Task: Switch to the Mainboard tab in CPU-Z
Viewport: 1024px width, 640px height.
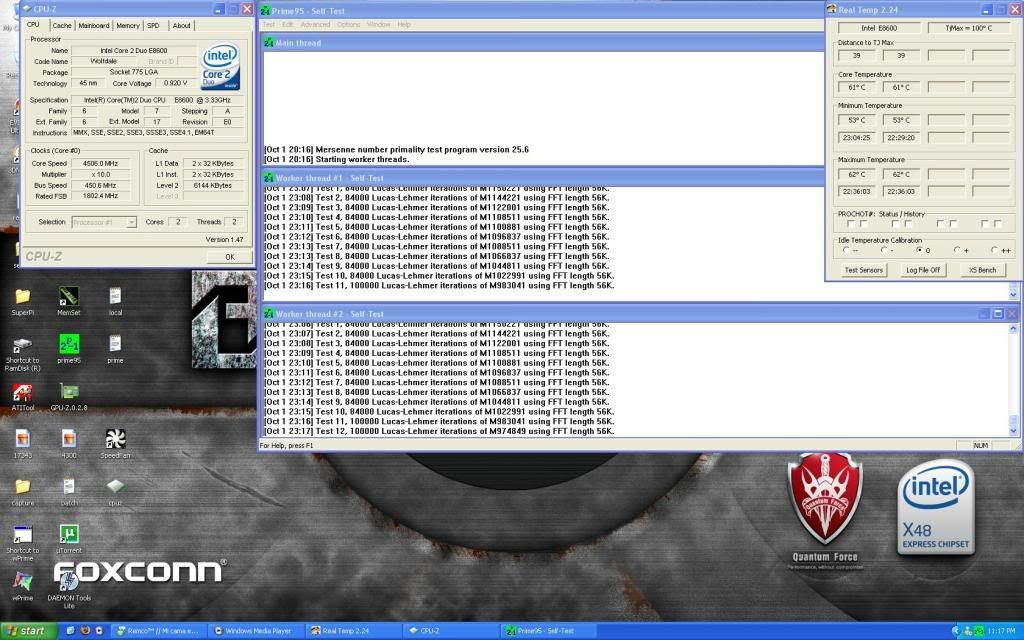Action: 94,25
